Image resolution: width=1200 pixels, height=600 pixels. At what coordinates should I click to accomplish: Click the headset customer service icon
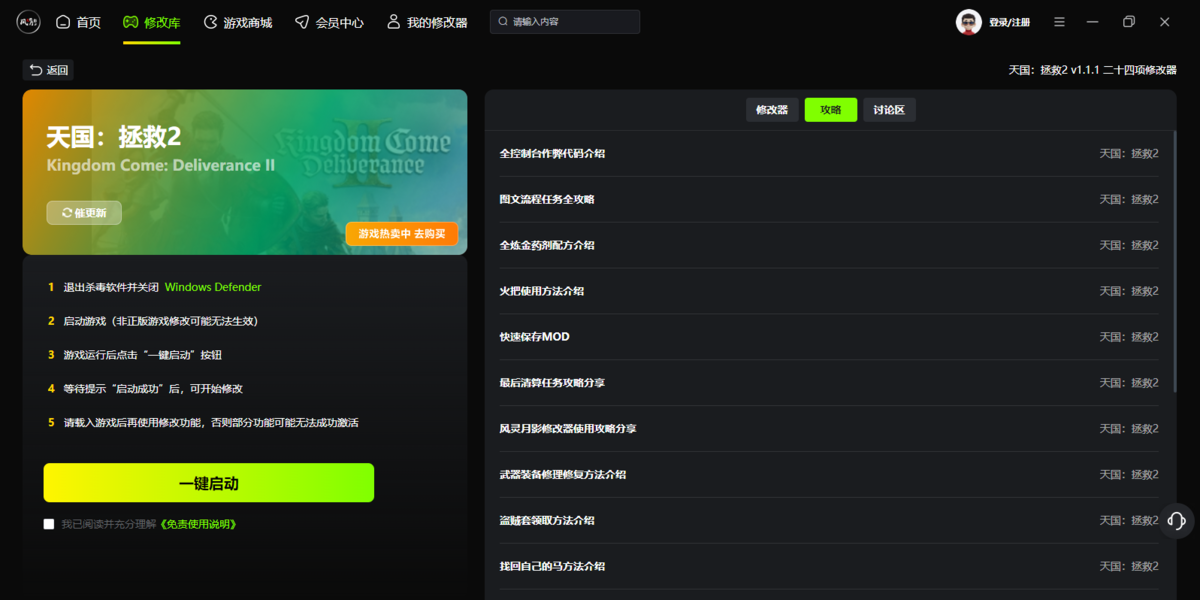1177,521
